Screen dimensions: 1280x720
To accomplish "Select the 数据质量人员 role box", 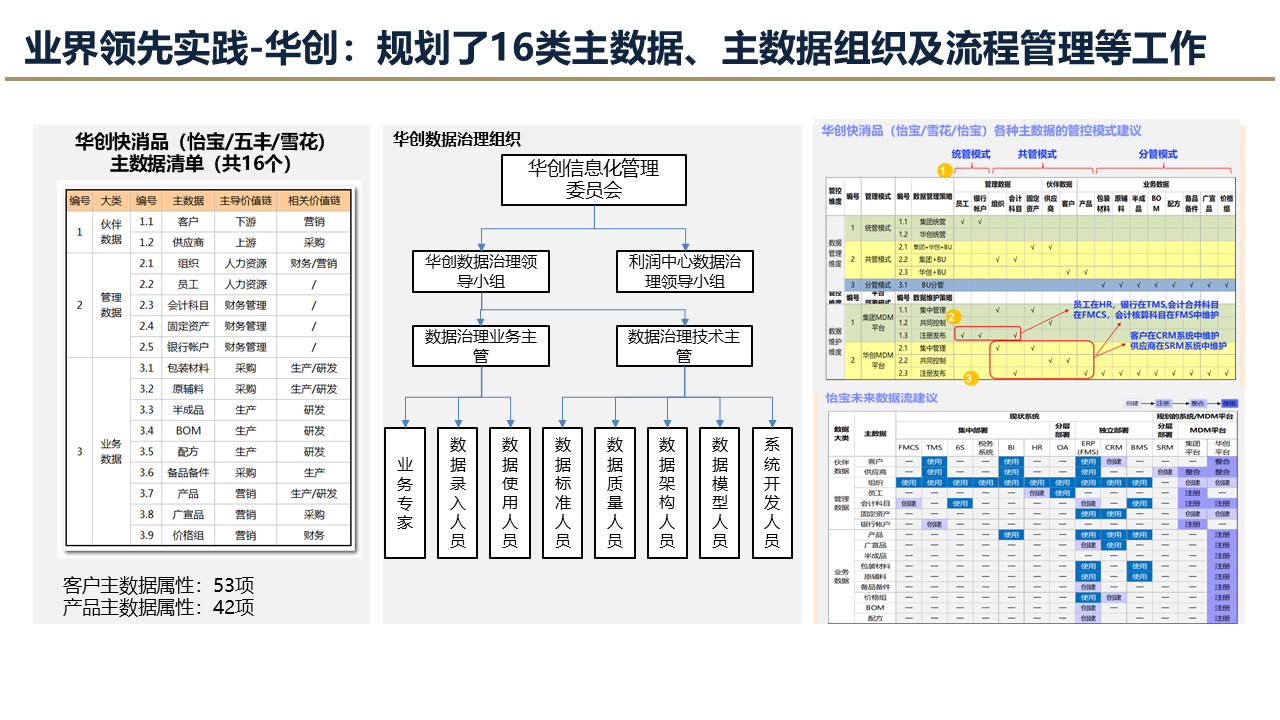I will (615, 492).
